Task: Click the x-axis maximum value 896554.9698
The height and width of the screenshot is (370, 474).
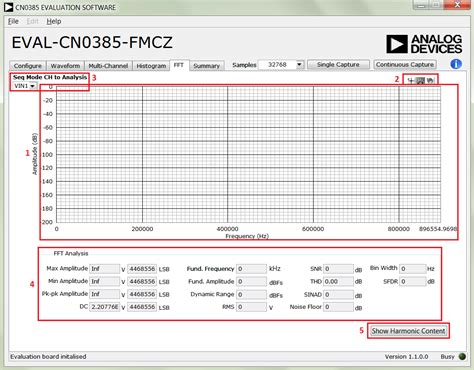Action: click(x=438, y=229)
